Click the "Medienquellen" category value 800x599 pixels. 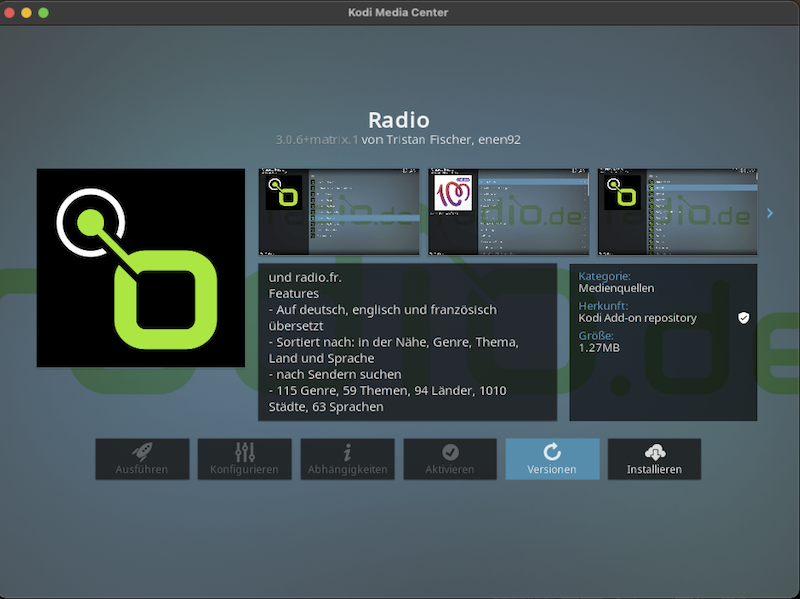(x=616, y=288)
